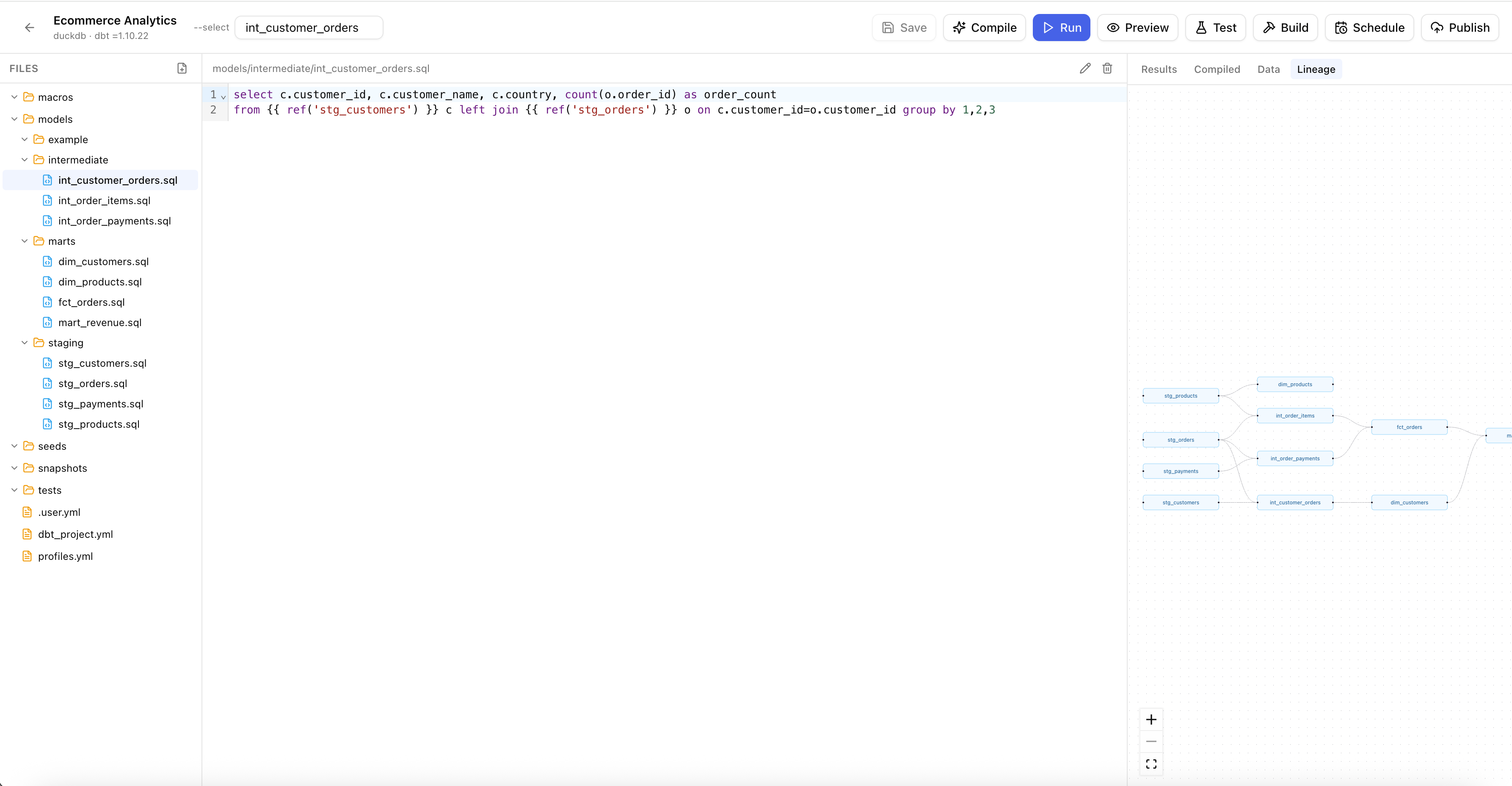Fit lineage graph to view
The width and height of the screenshot is (1512, 786).
coord(1151,764)
